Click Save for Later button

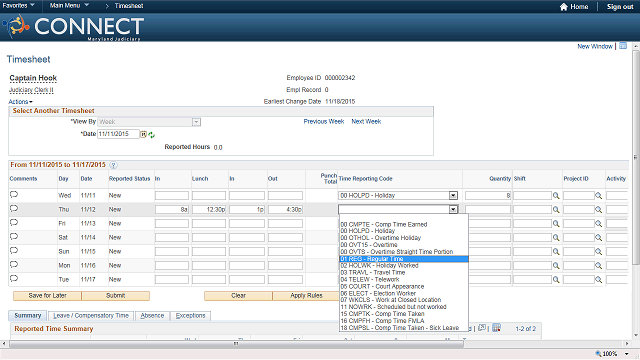47,296
